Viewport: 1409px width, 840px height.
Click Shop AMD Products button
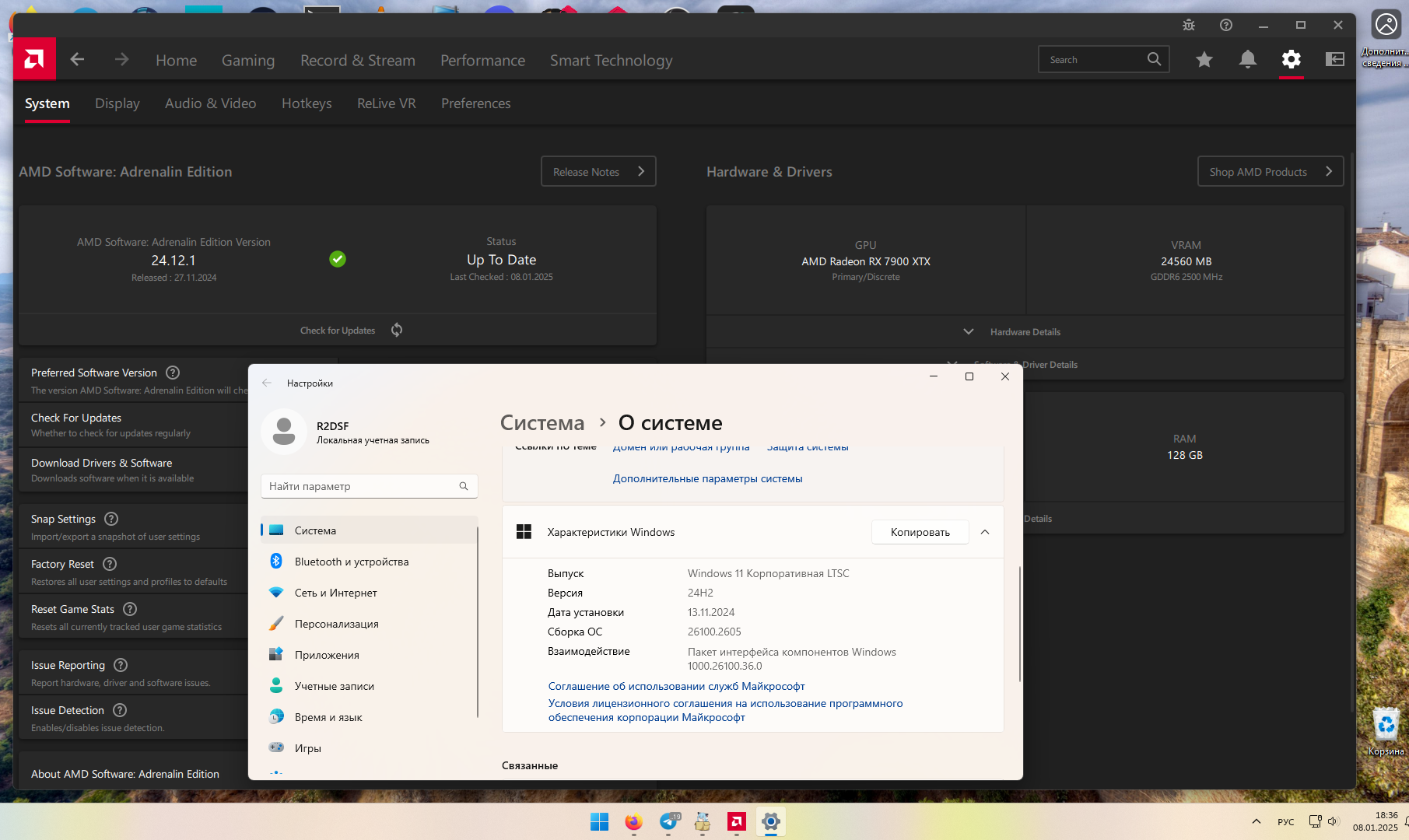[1271, 171]
